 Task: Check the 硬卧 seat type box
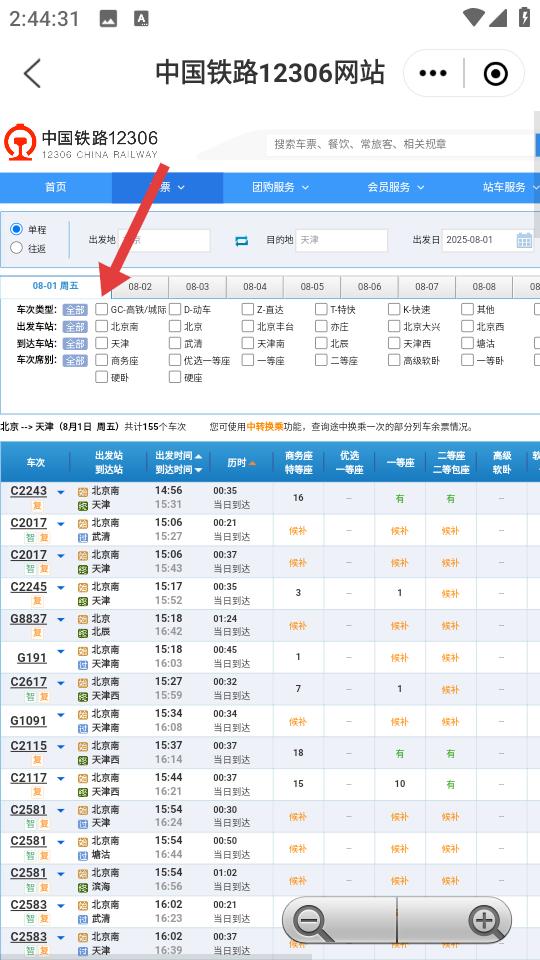click(x=101, y=377)
